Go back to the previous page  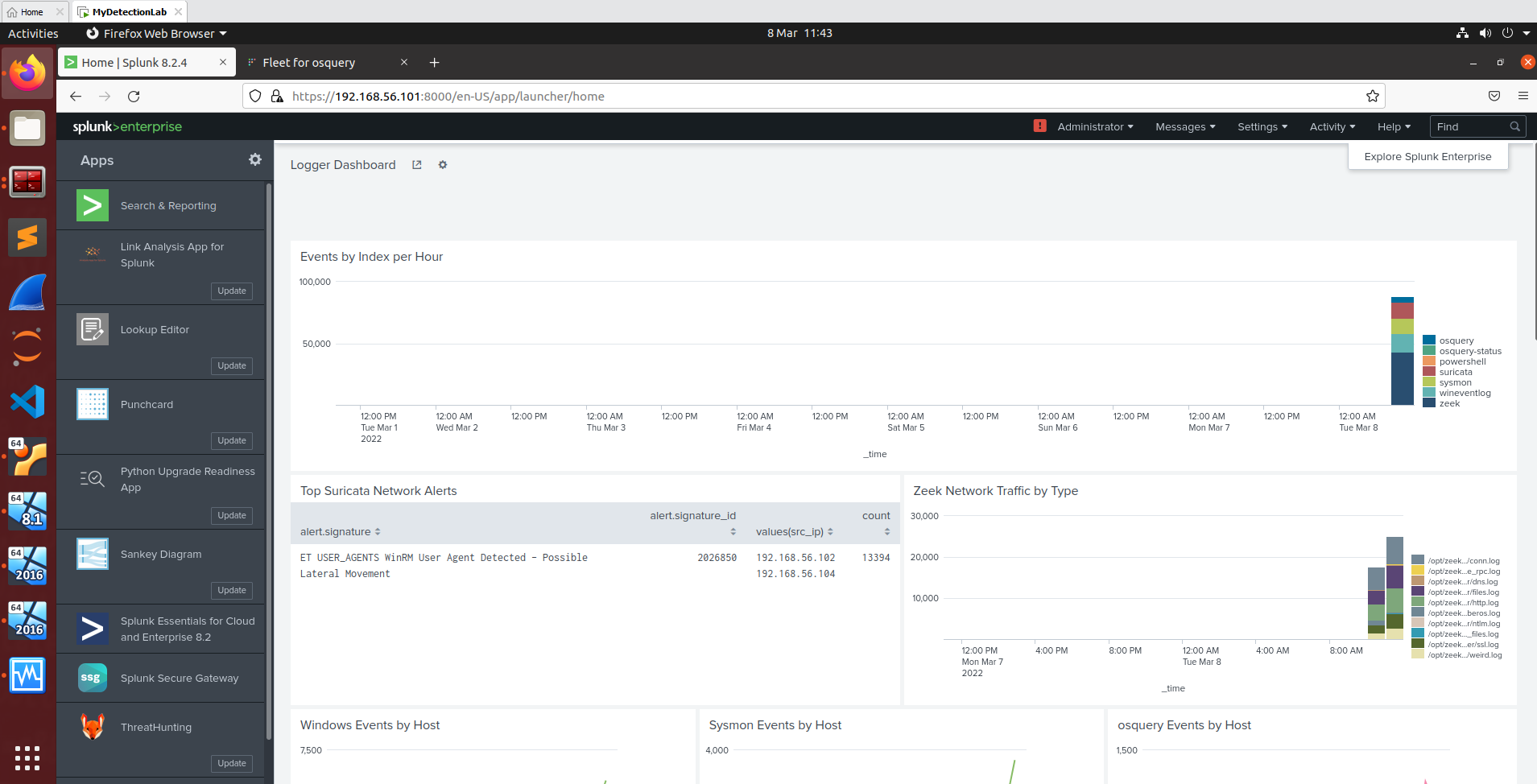[x=76, y=96]
